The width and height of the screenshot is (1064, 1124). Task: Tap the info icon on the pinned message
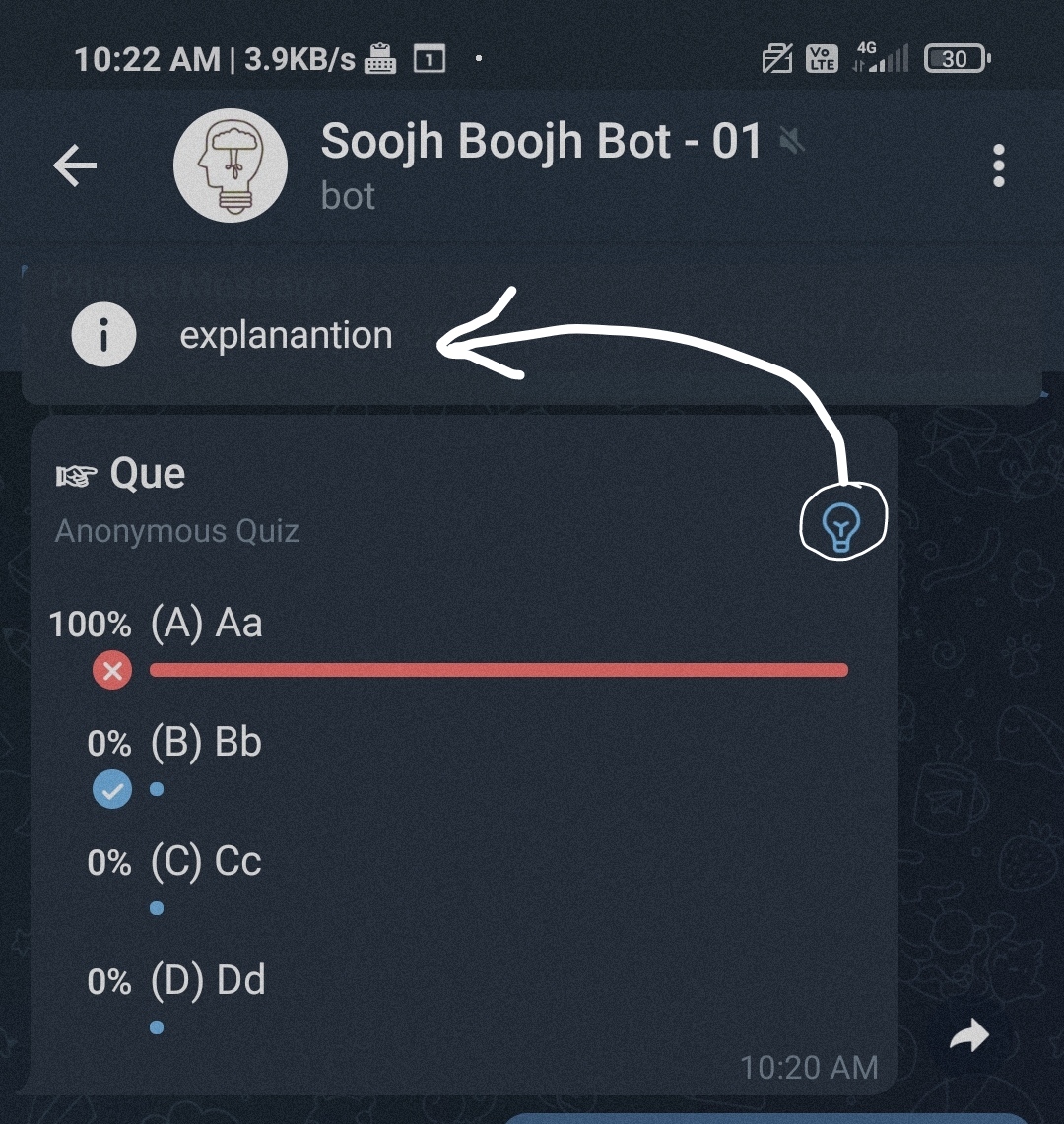click(x=103, y=334)
